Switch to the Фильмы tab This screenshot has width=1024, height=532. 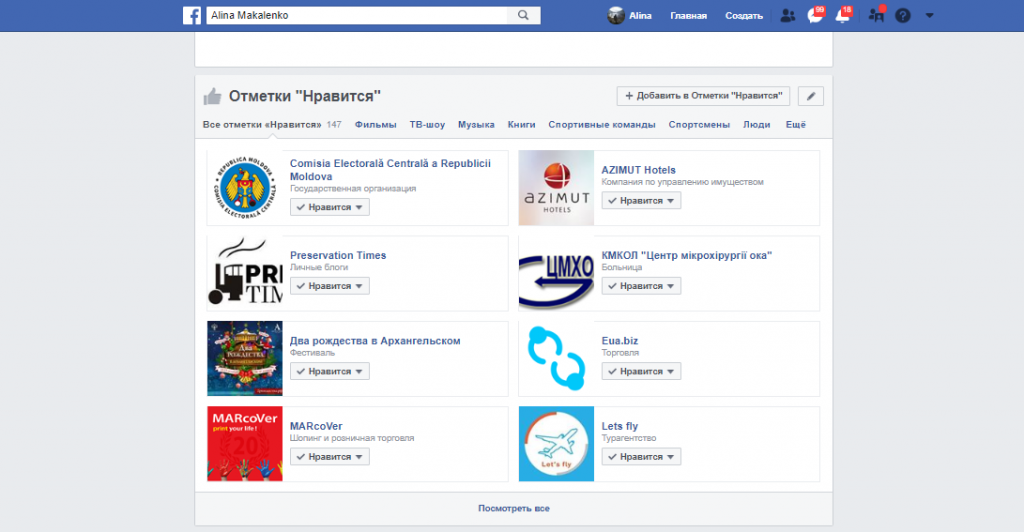pyautogui.click(x=375, y=125)
